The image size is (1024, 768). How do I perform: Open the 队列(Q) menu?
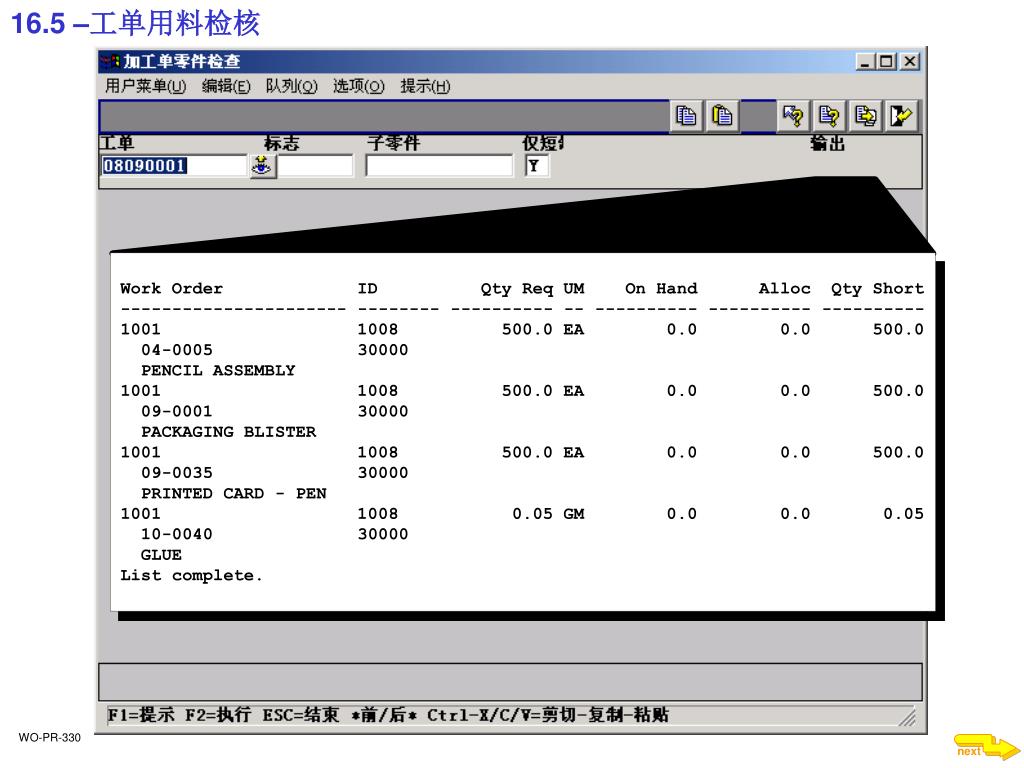point(291,86)
